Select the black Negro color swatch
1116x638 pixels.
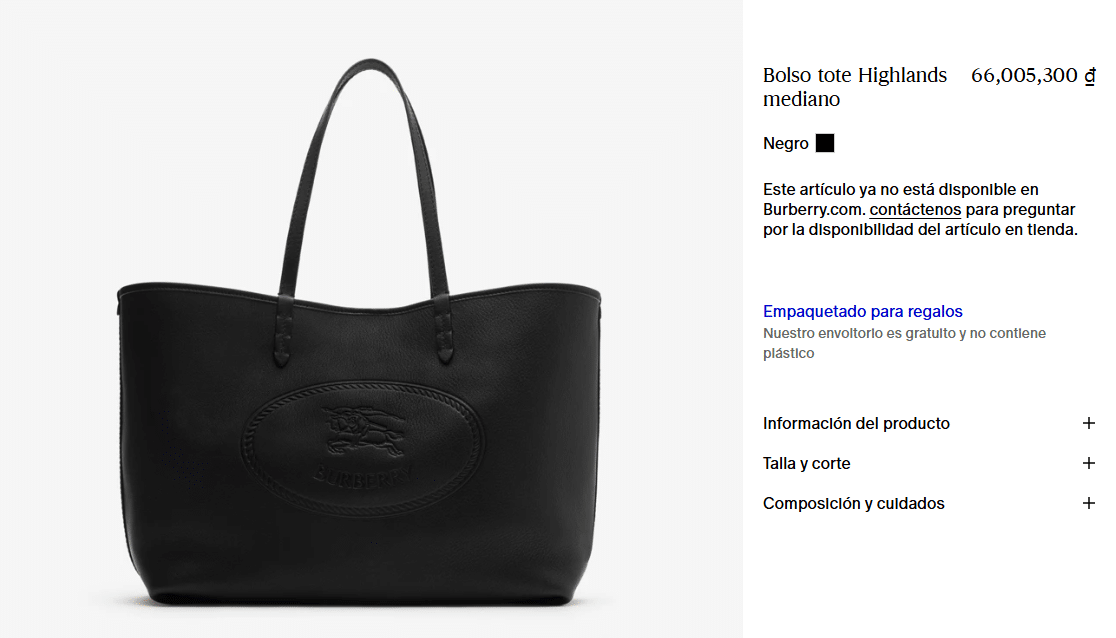click(x=824, y=143)
